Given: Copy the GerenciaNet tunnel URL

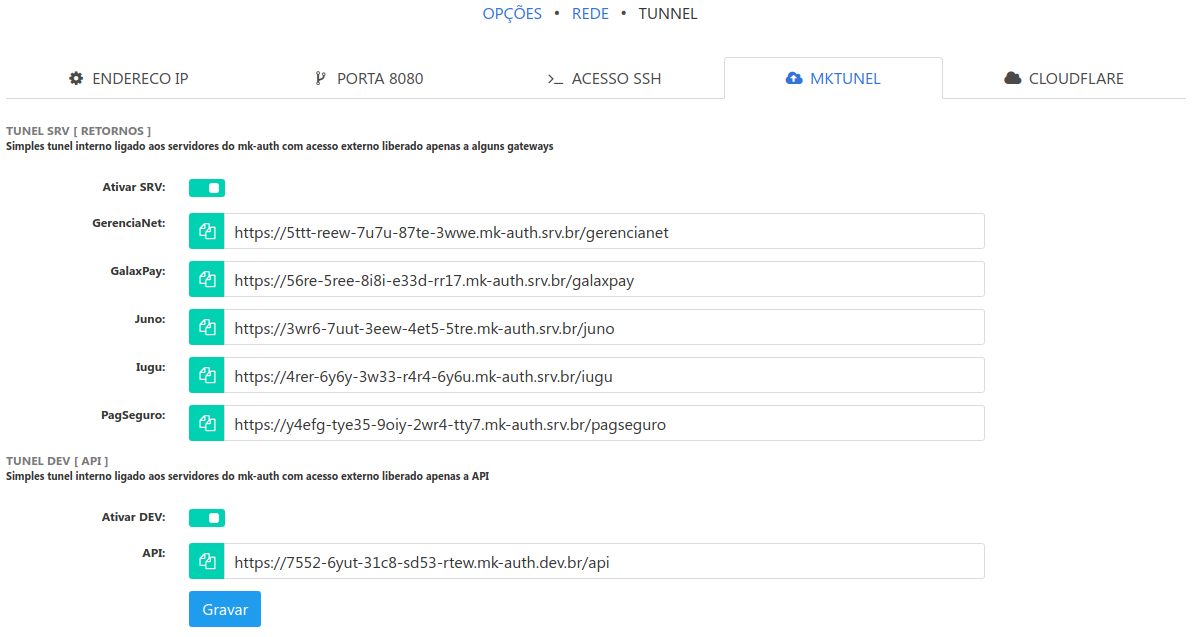Looking at the screenshot, I should click(x=207, y=231).
